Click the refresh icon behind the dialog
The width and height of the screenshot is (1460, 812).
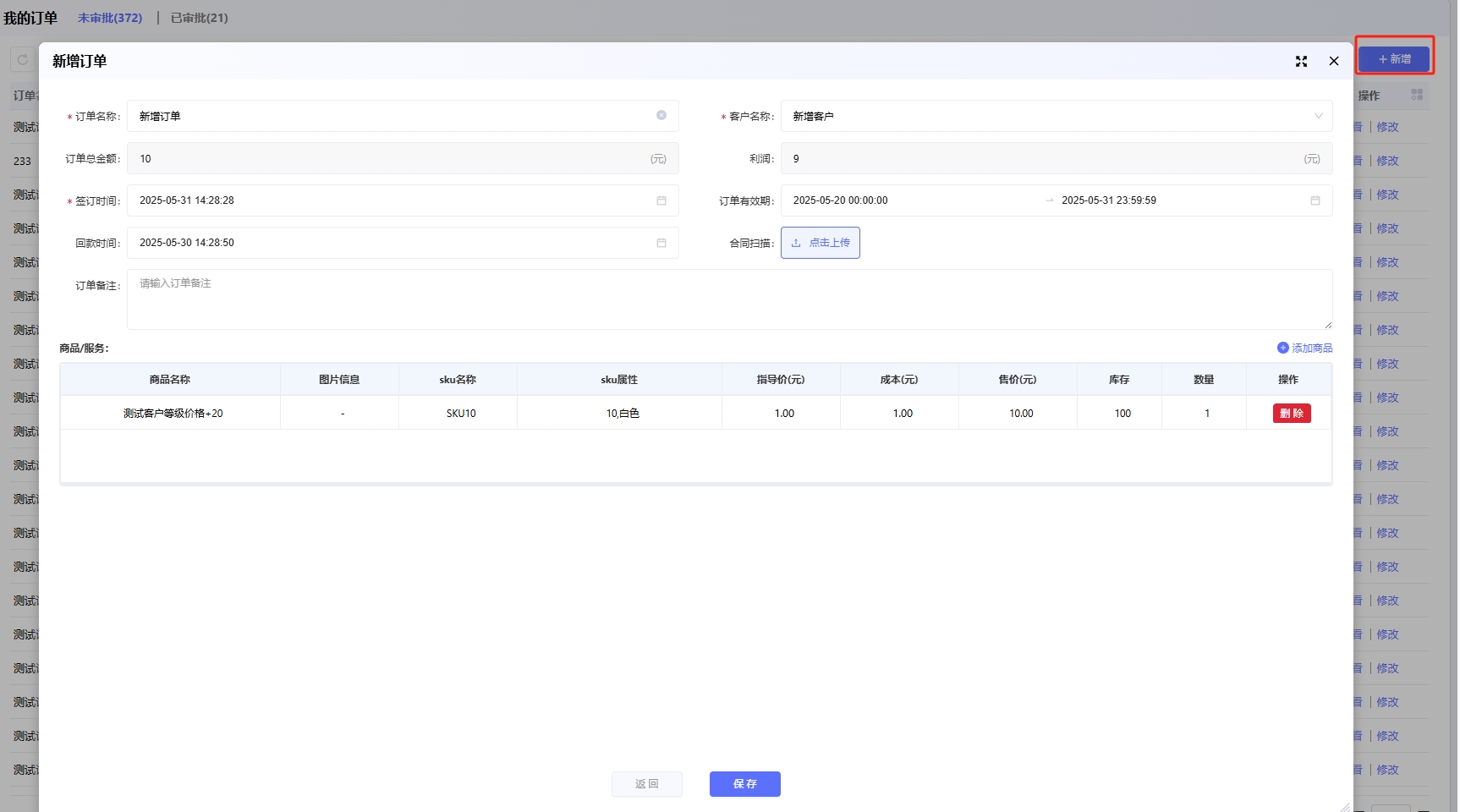(x=23, y=59)
